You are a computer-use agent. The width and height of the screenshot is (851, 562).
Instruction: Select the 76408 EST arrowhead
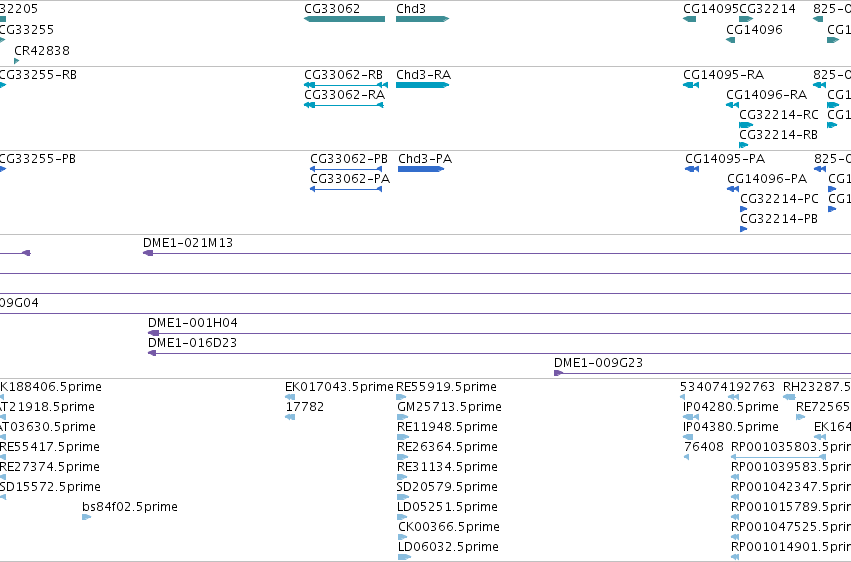687,457
